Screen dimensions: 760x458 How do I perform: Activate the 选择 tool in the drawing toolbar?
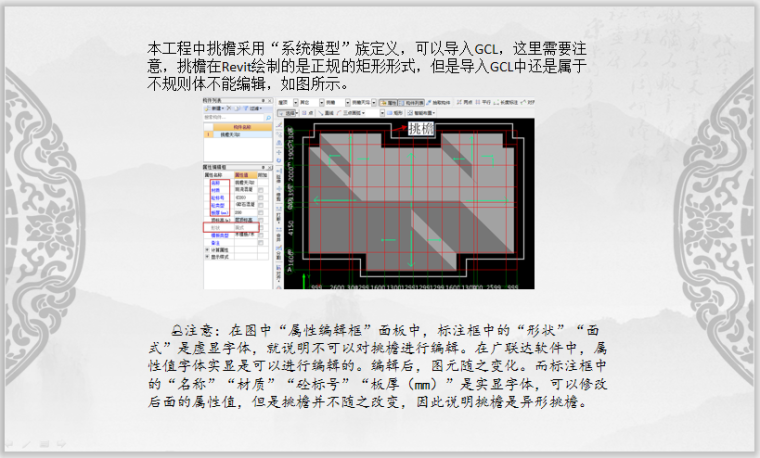(290, 112)
